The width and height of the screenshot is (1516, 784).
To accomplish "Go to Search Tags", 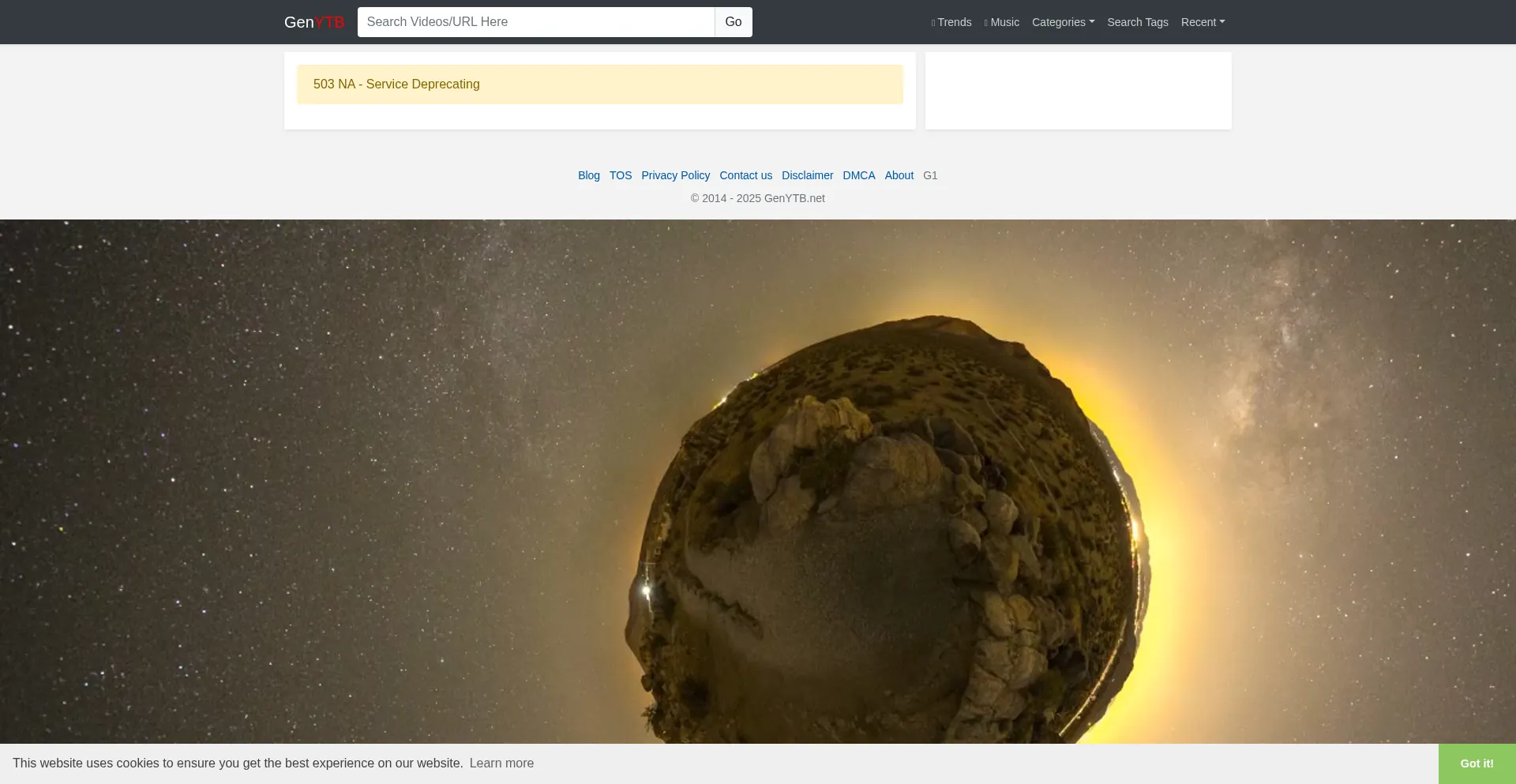I will pos(1137,22).
